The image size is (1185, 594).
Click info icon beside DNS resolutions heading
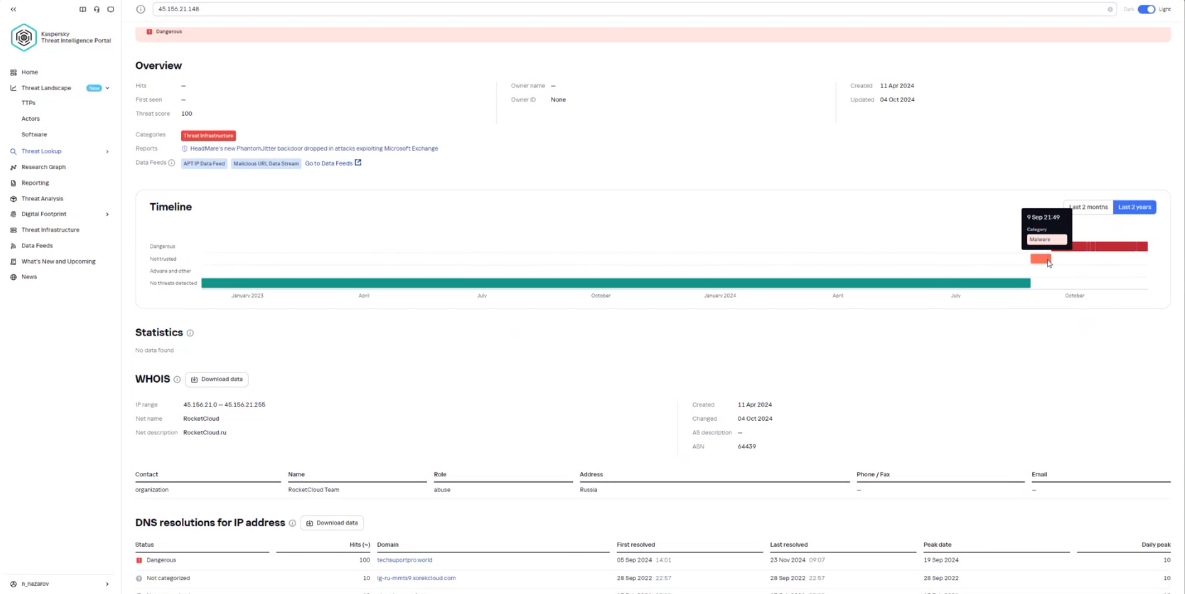pyautogui.click(x=292, y=523)
